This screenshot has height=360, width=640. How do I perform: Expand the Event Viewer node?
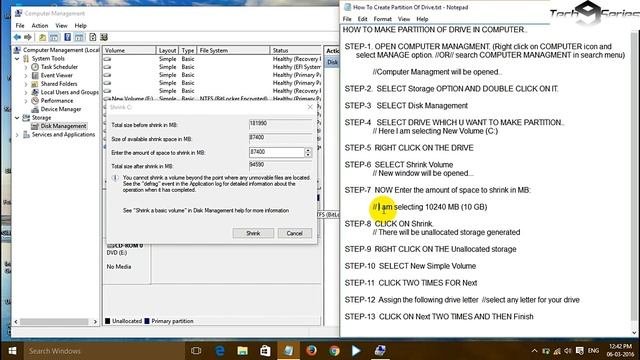pyautogui.click(x=26, y=76)
